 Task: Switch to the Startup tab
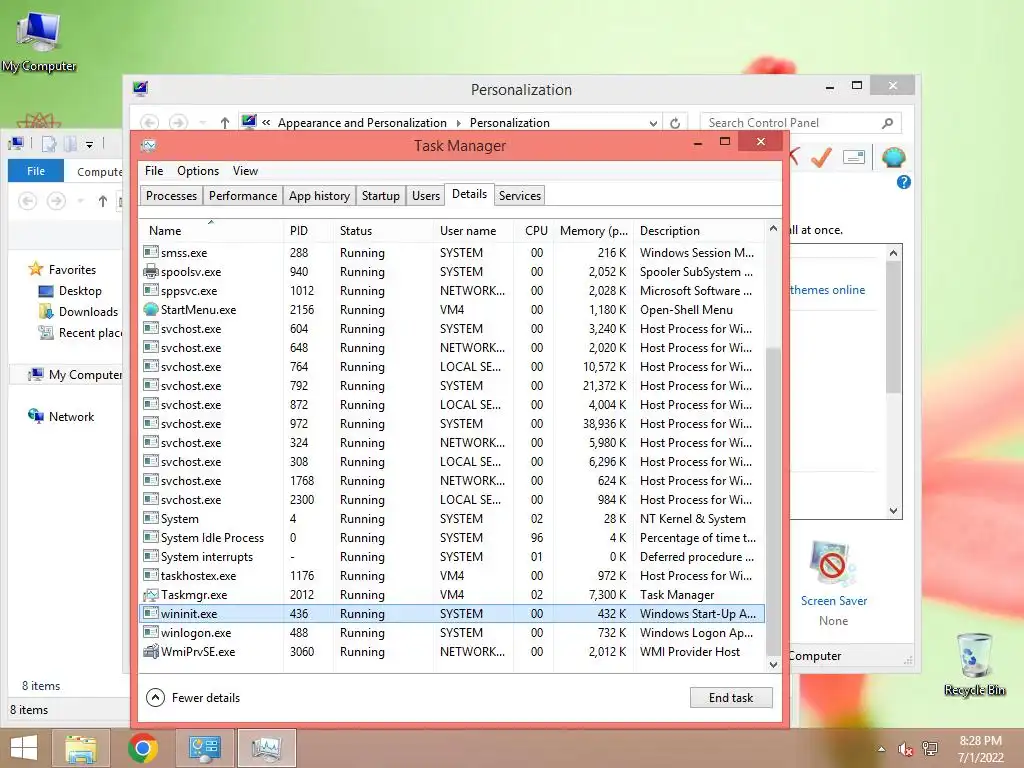pos(381,196)
